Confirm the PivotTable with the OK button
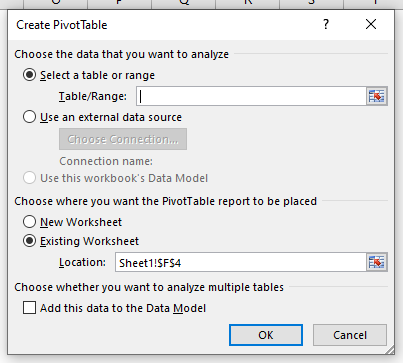The image size is (403, 363). [x=266, y=335]
